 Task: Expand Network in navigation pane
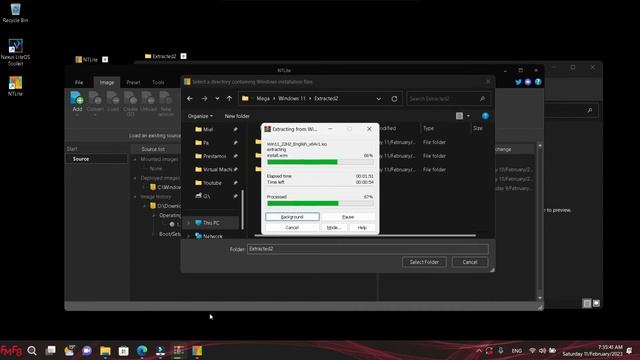click(189, 236)
